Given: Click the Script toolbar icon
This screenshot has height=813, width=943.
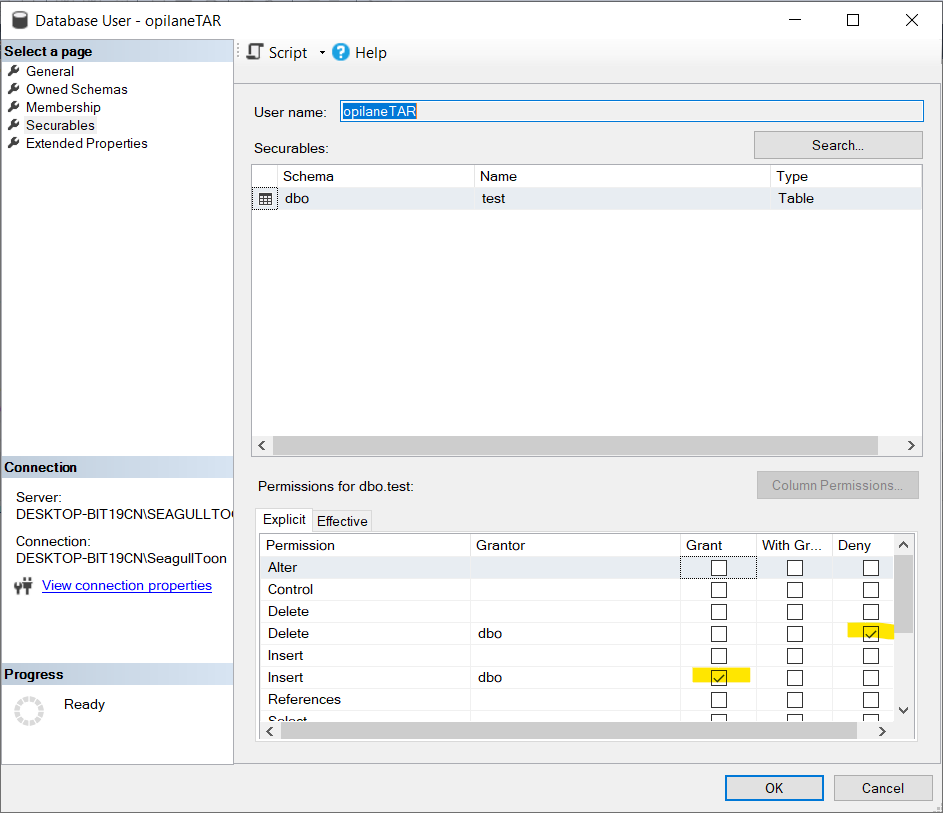Looking at the screenshot, I should click(255, 52).
